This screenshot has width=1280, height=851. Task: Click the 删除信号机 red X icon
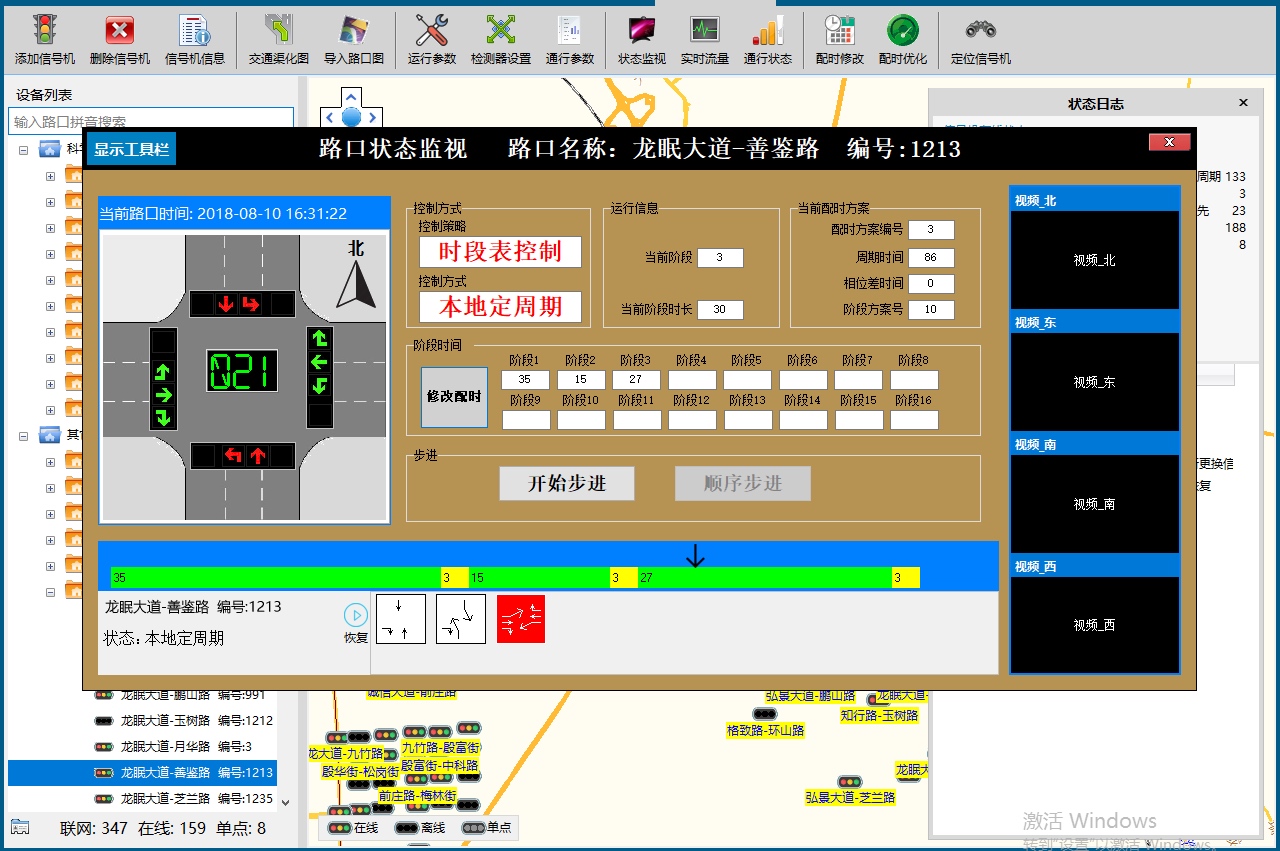tap(119, 30)
